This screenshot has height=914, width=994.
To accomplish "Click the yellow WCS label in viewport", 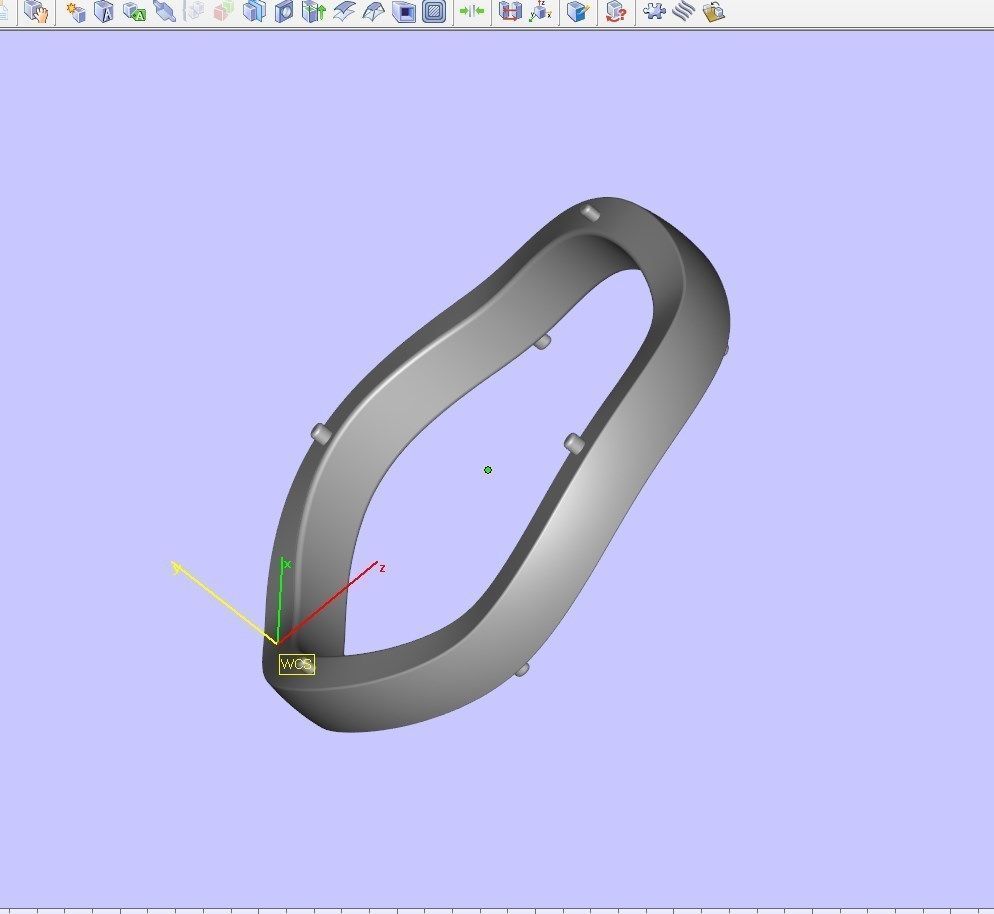I will (297, 664).
